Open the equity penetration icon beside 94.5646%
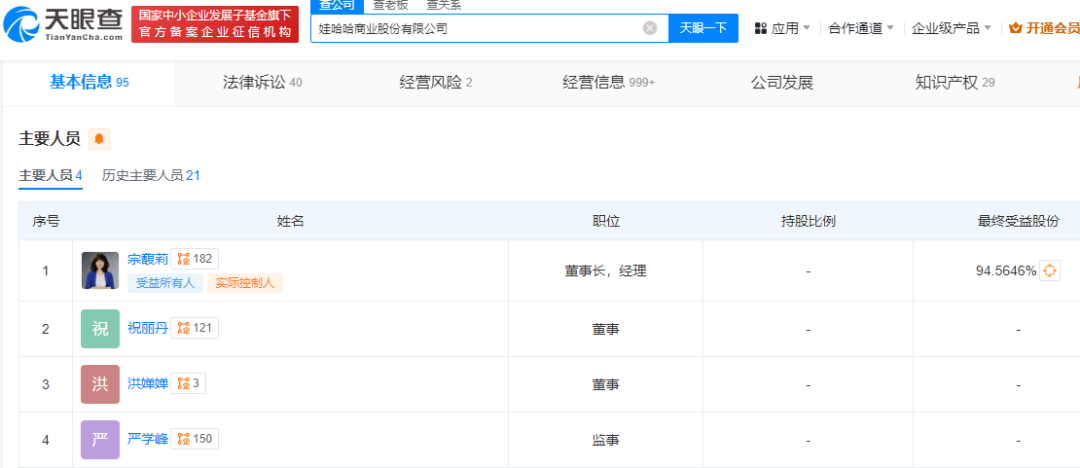This screenshot has width=1080, height=468. coord(1050,271)
